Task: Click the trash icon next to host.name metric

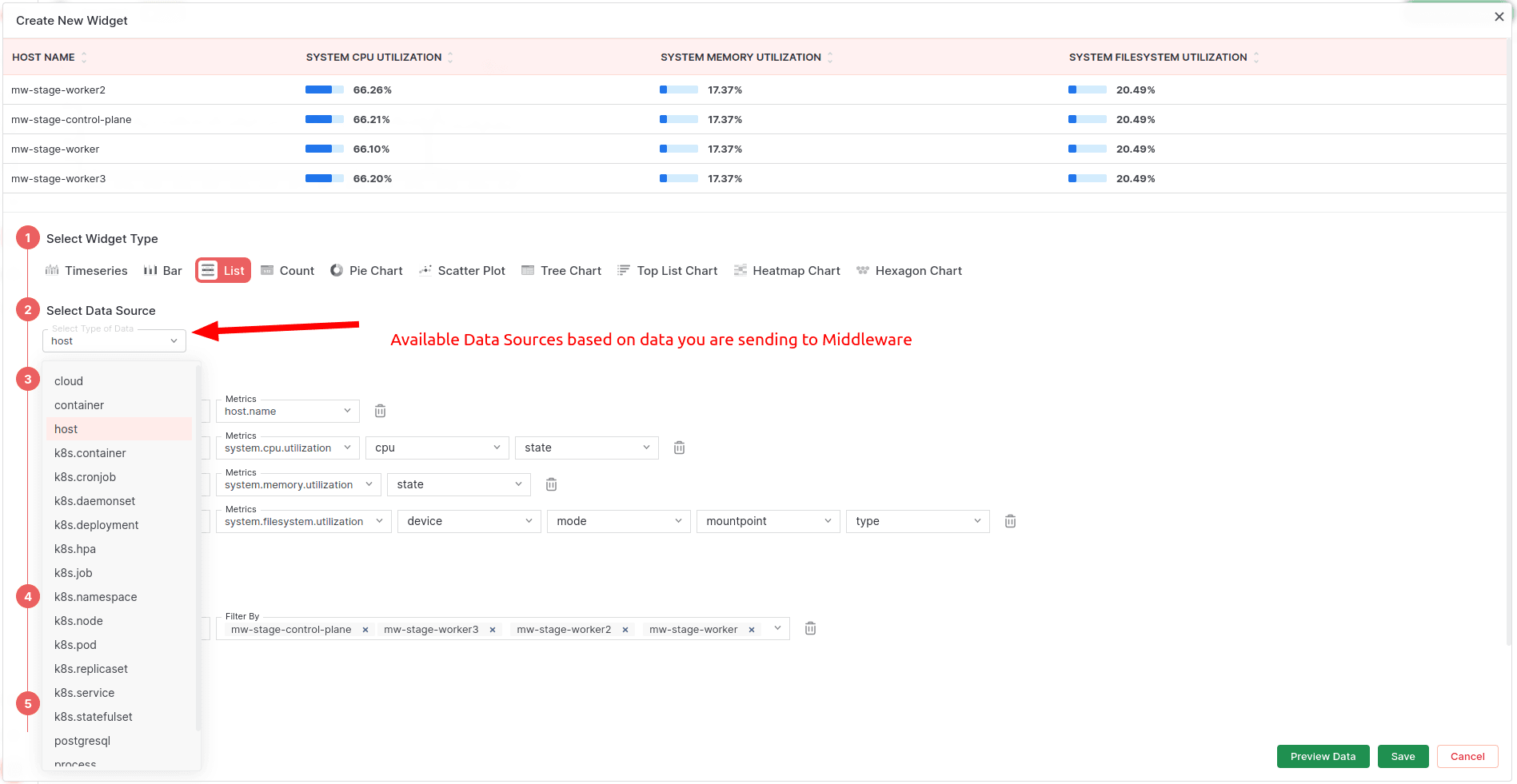Action: [x=380, y=410]
